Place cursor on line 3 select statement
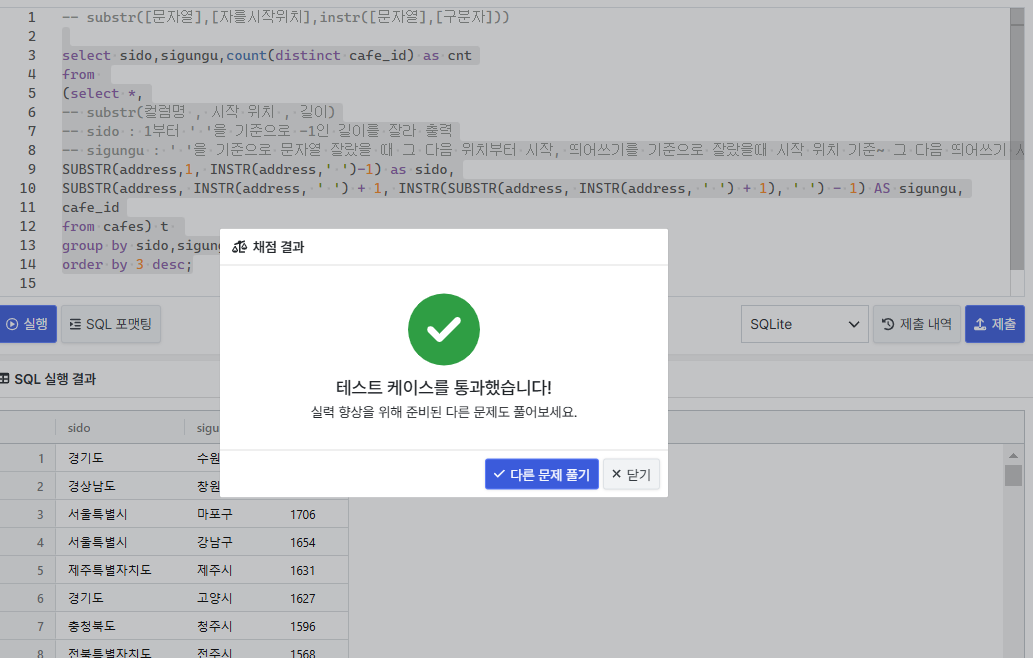This screenshot has height=658, width=1033. coord(267,55)
